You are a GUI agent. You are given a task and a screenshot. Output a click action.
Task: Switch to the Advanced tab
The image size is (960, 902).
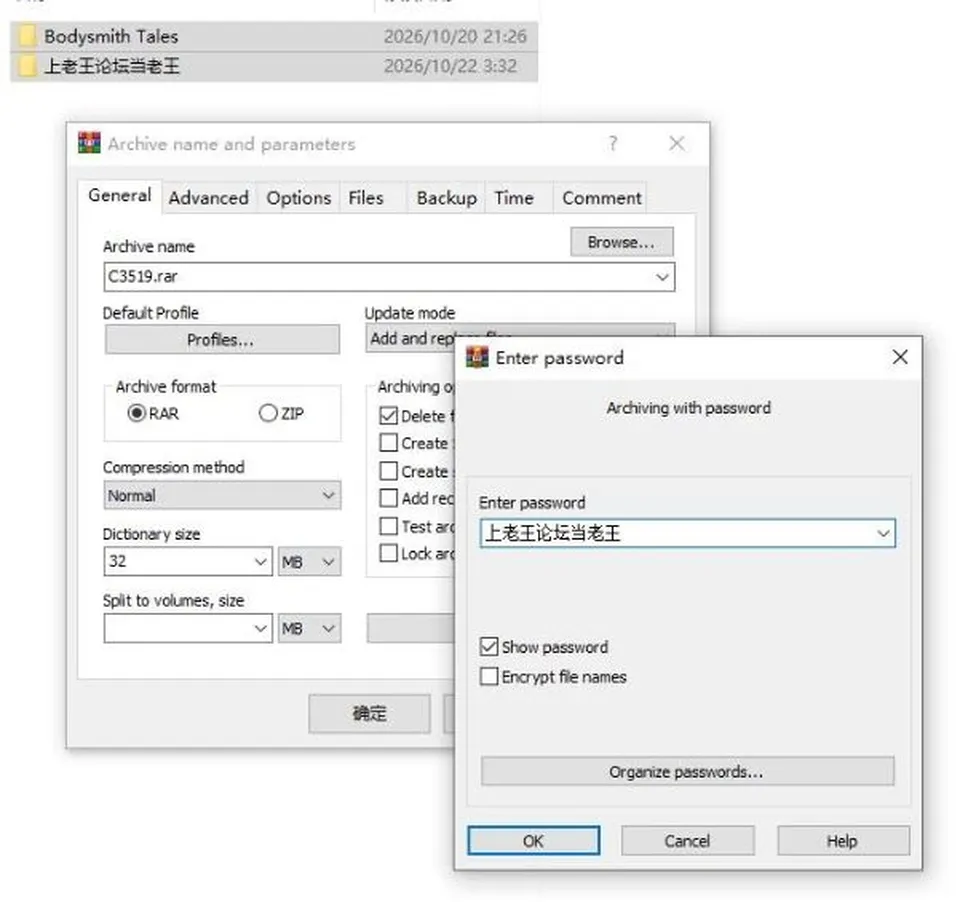[209, 198]
